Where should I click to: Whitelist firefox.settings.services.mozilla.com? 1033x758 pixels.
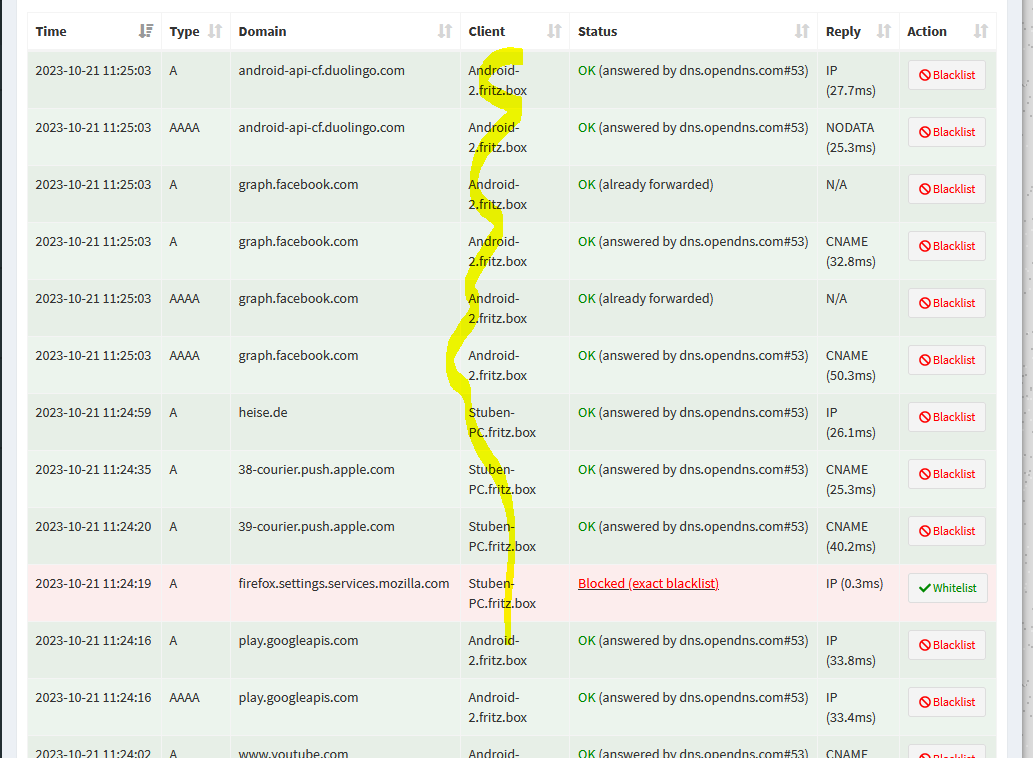pos(947,588)
